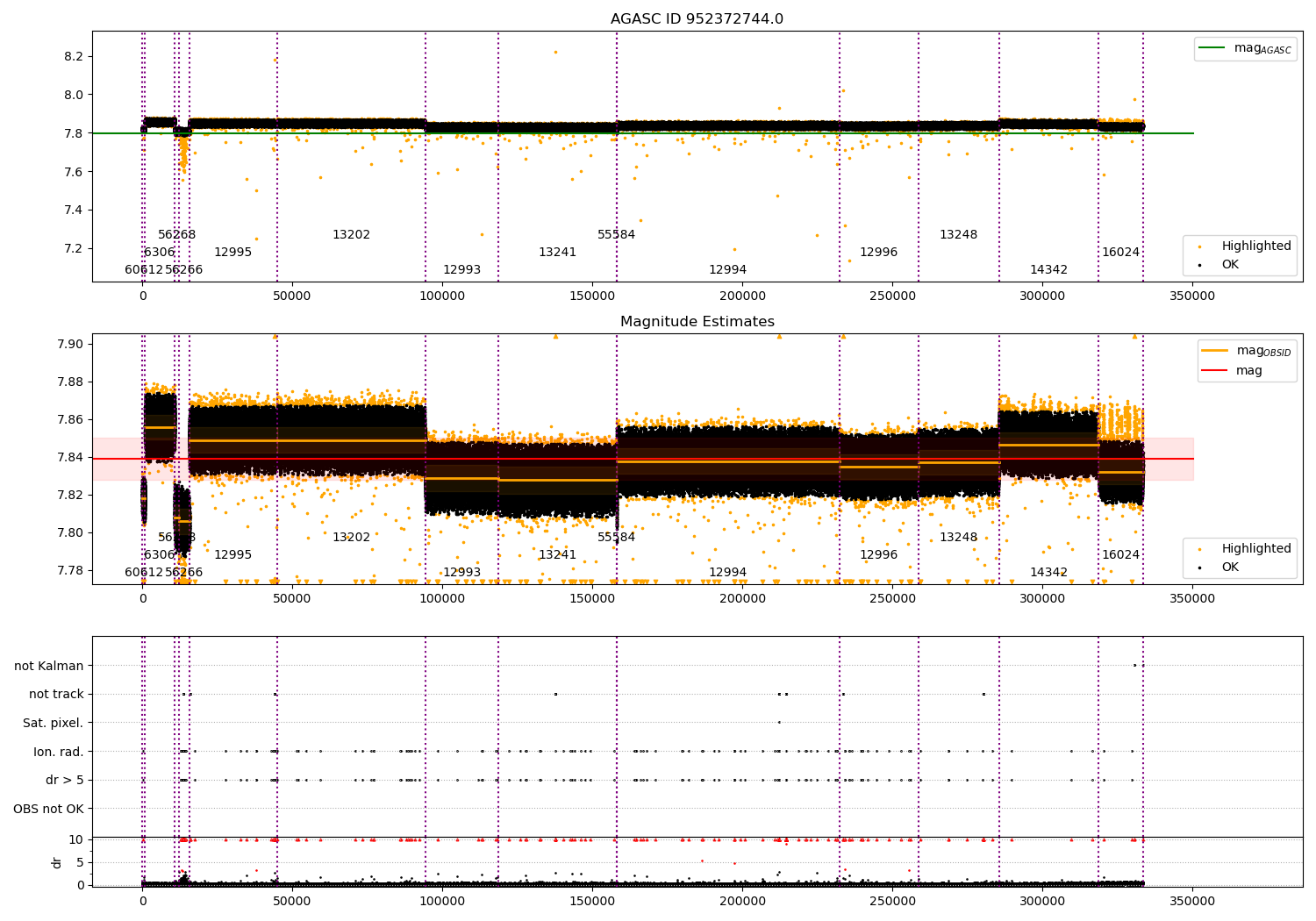Click the 'not Kalman' row label
The height and width of the screenshot is (921, 1316).
[x=49, y=666]
